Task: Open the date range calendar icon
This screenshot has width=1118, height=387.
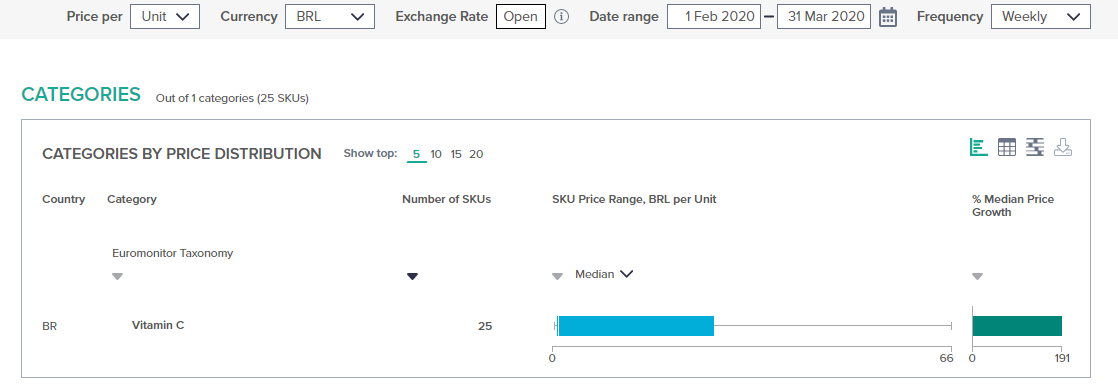Action: click(x=888, y=16)
